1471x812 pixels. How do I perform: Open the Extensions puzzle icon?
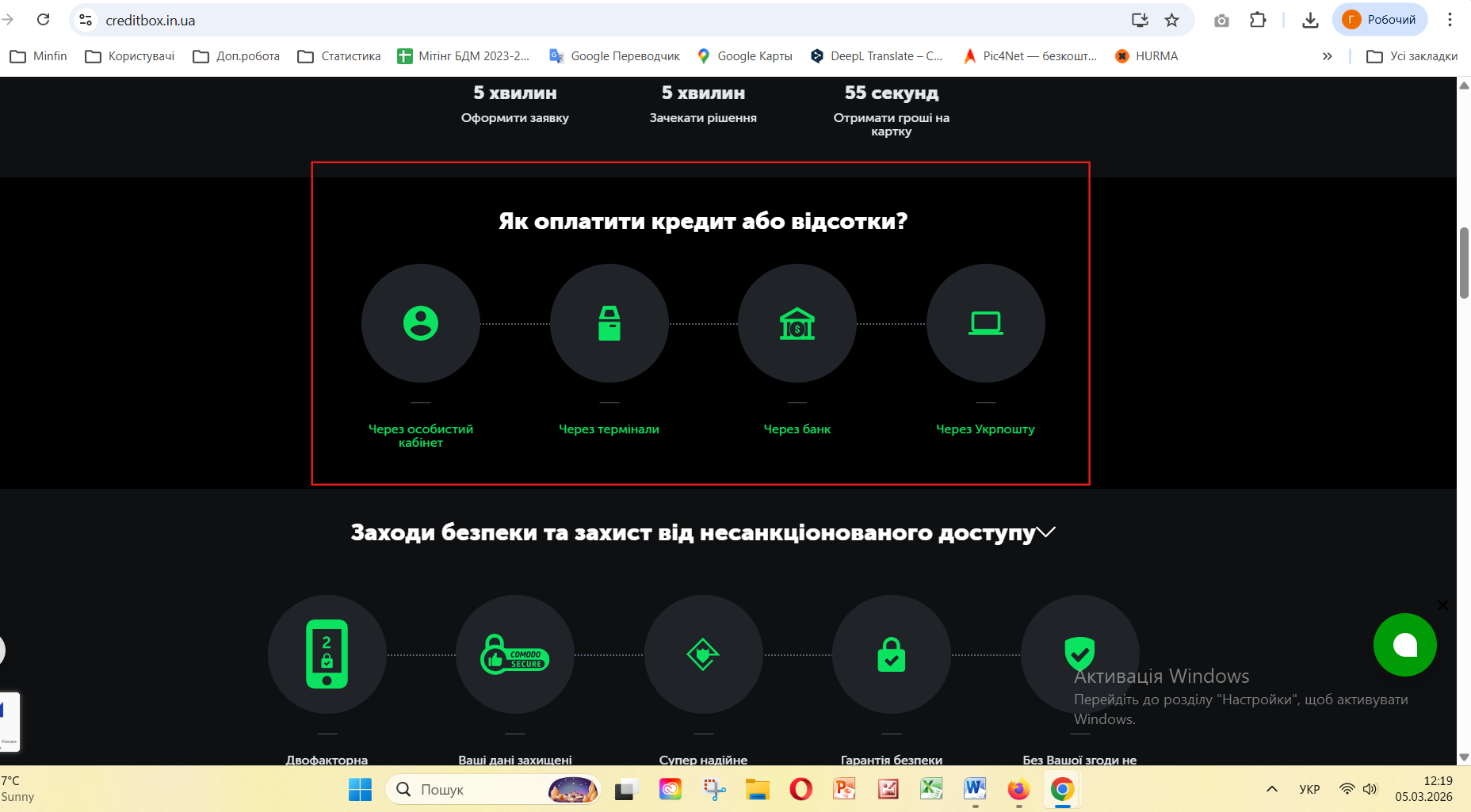pos(1258,20)
